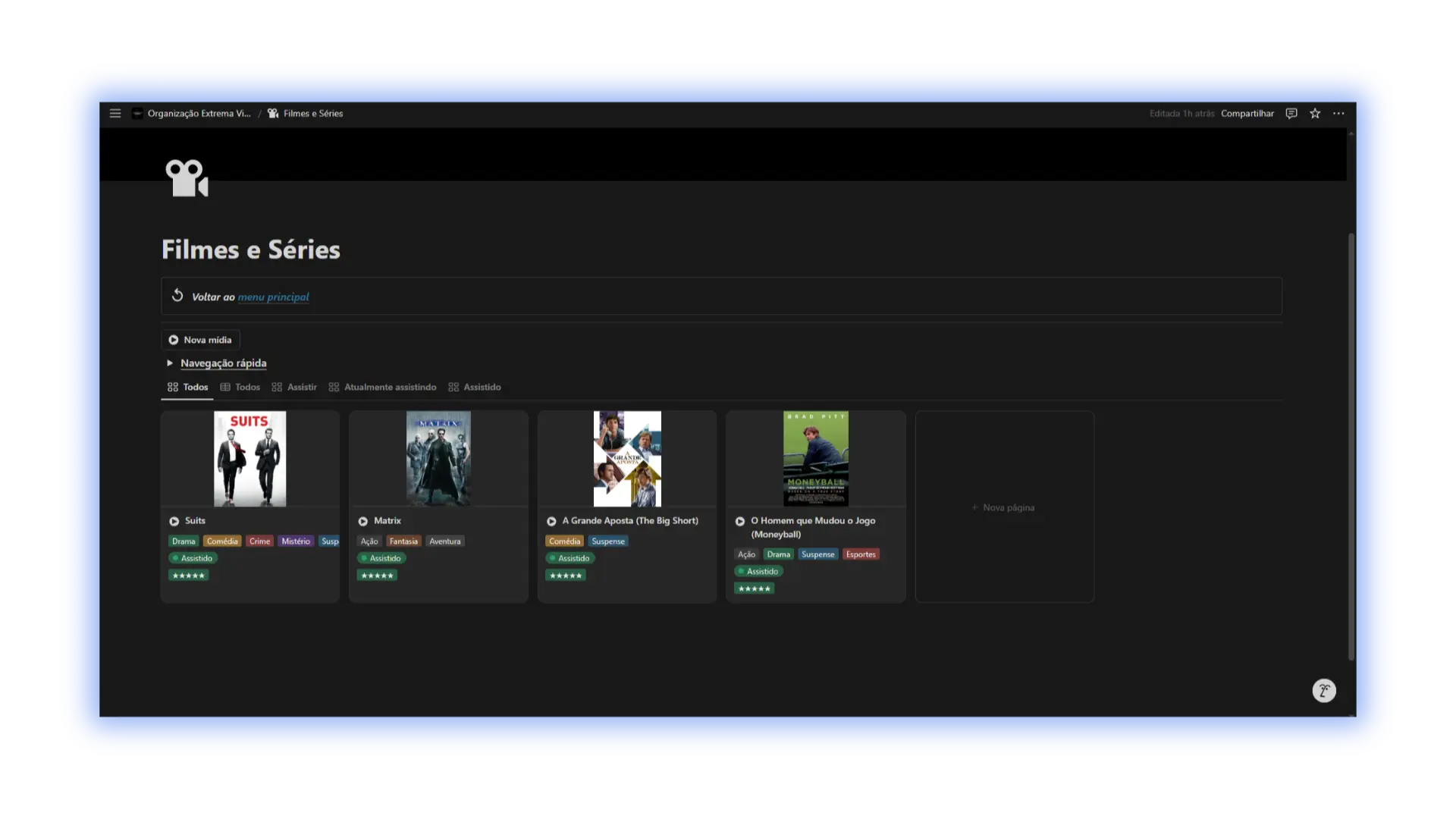1456x819 pixels.
Task: Select the Todos gallery view tab
Action: tap(187, 387)
